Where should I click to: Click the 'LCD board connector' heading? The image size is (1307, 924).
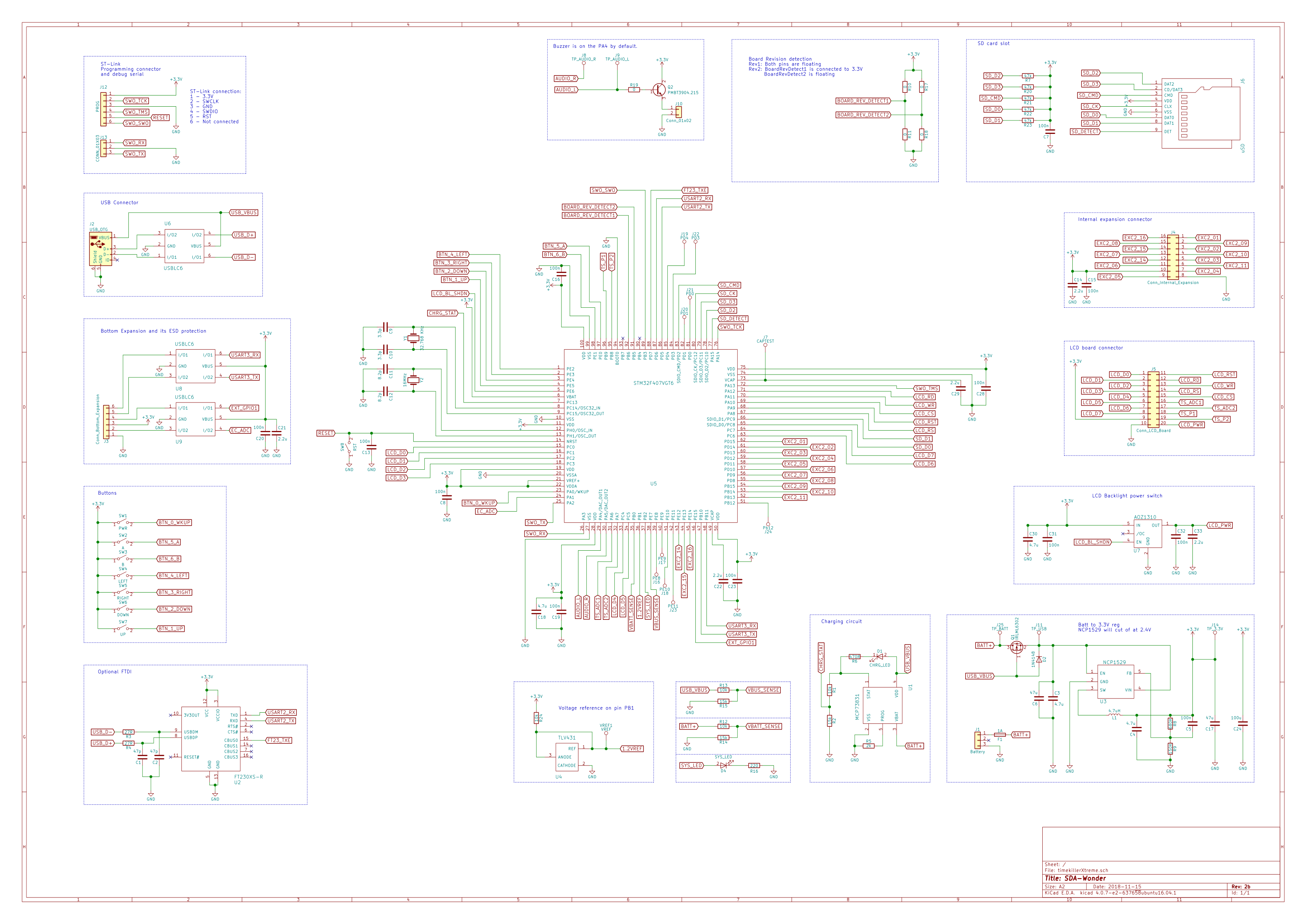point(1096,347)
